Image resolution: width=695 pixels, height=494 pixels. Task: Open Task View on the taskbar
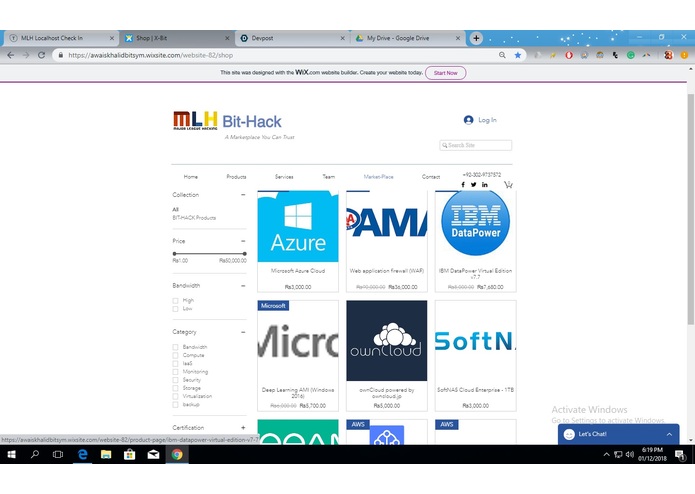[58, 455]
